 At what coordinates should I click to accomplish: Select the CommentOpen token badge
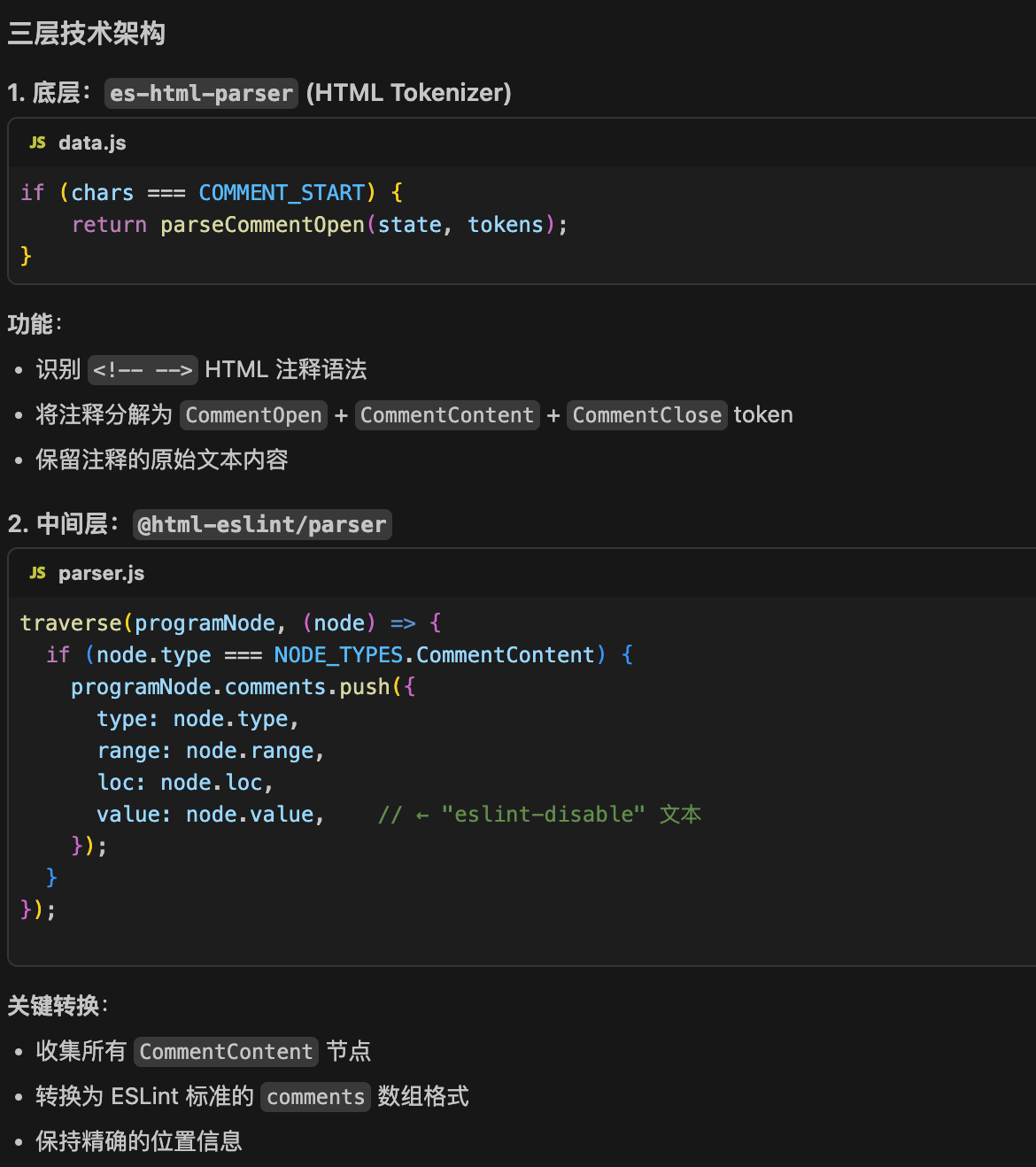coord(253,414)
